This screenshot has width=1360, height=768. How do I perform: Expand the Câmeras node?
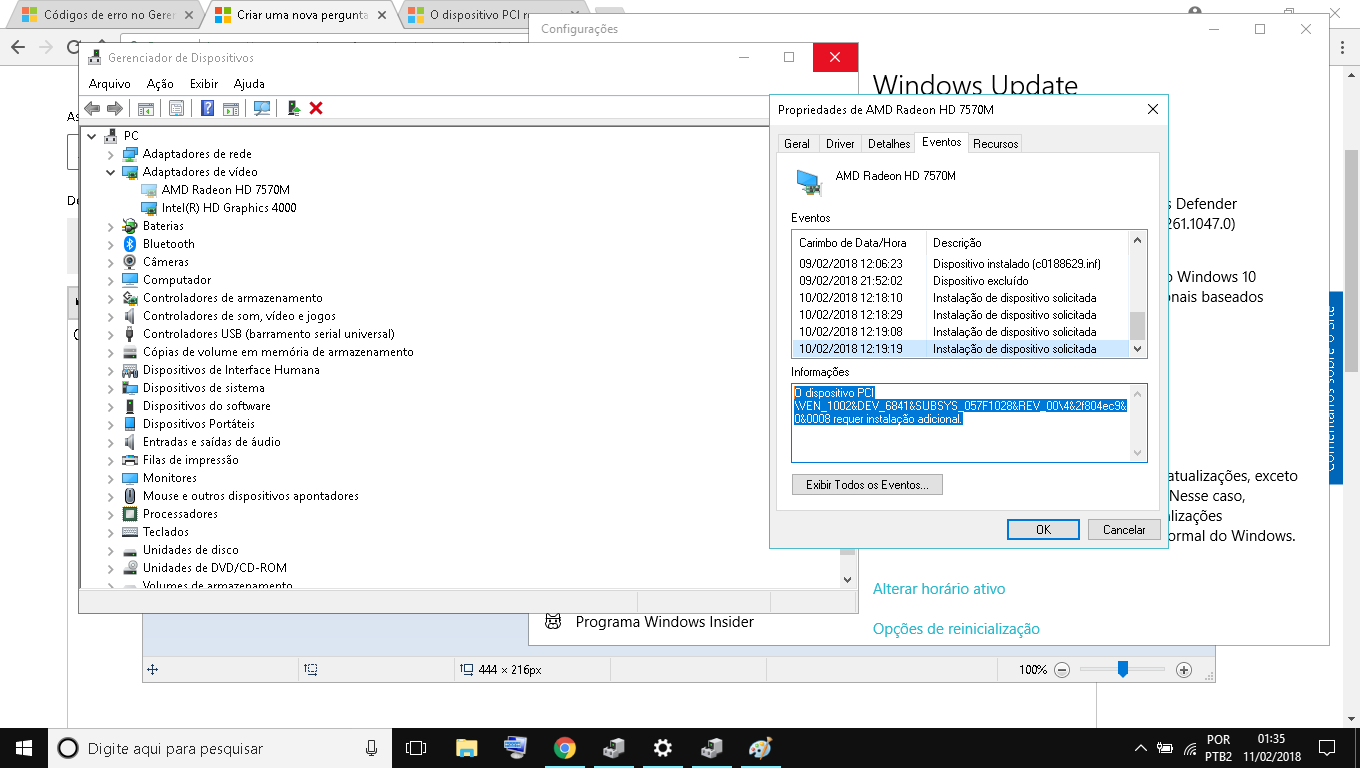tap(111, 262)
